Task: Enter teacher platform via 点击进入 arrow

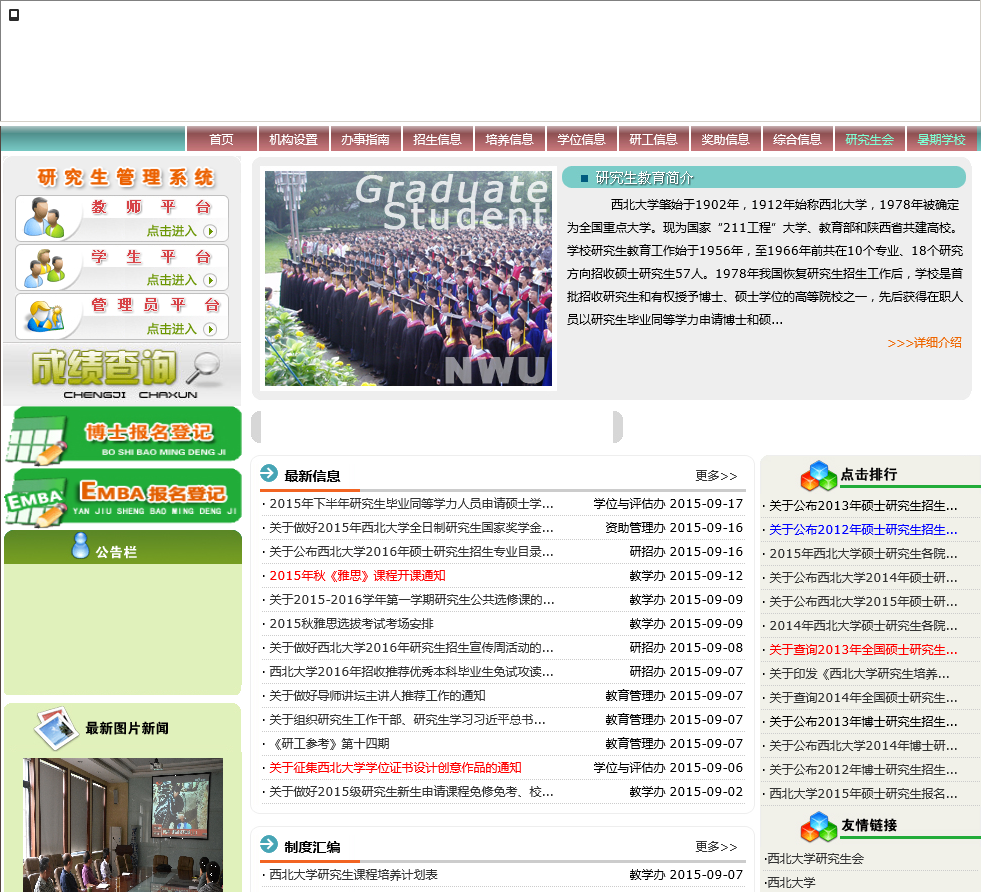Action: pos(210,231)
